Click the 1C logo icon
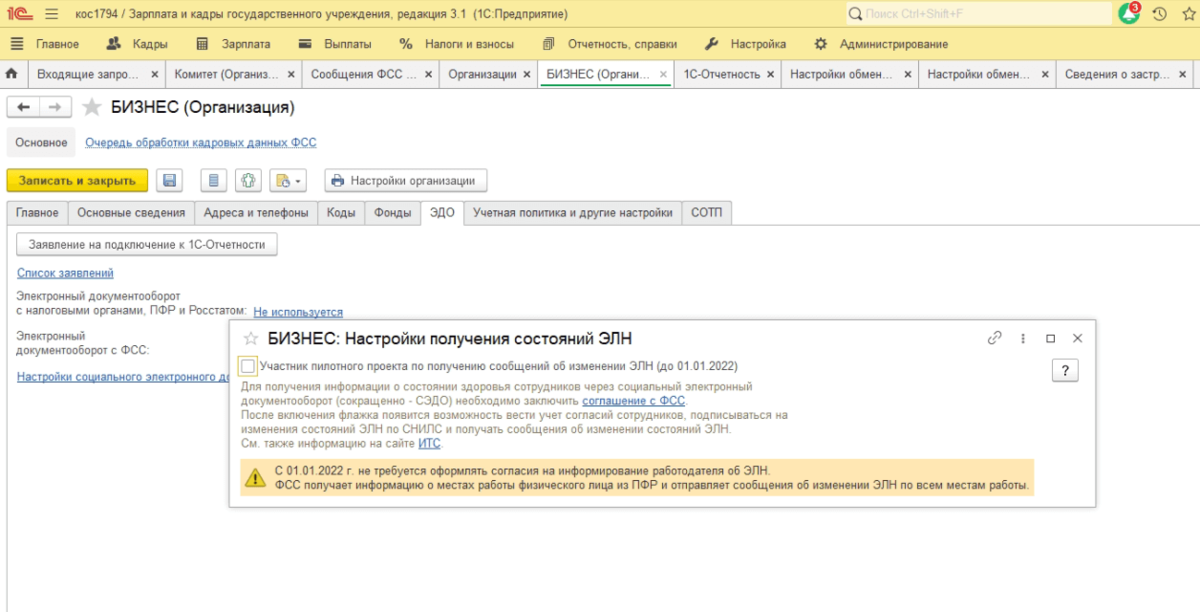Screen dimensions: 1200x612 pos(18,14)
